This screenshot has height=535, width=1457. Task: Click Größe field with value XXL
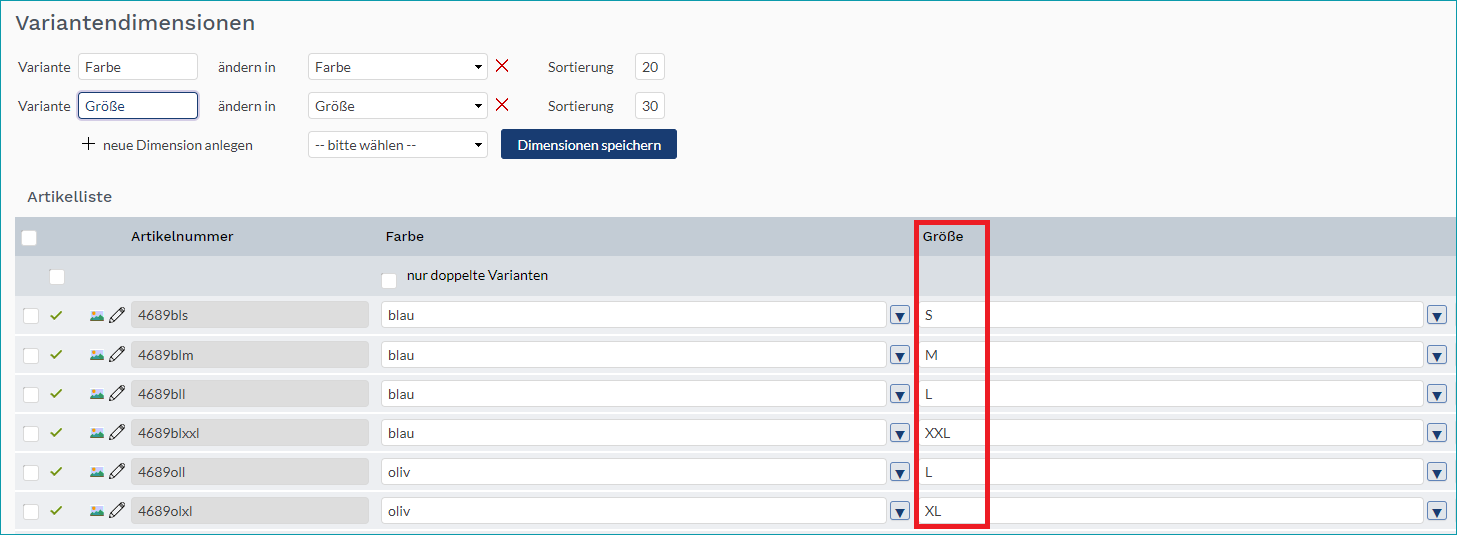point(1171,433)
